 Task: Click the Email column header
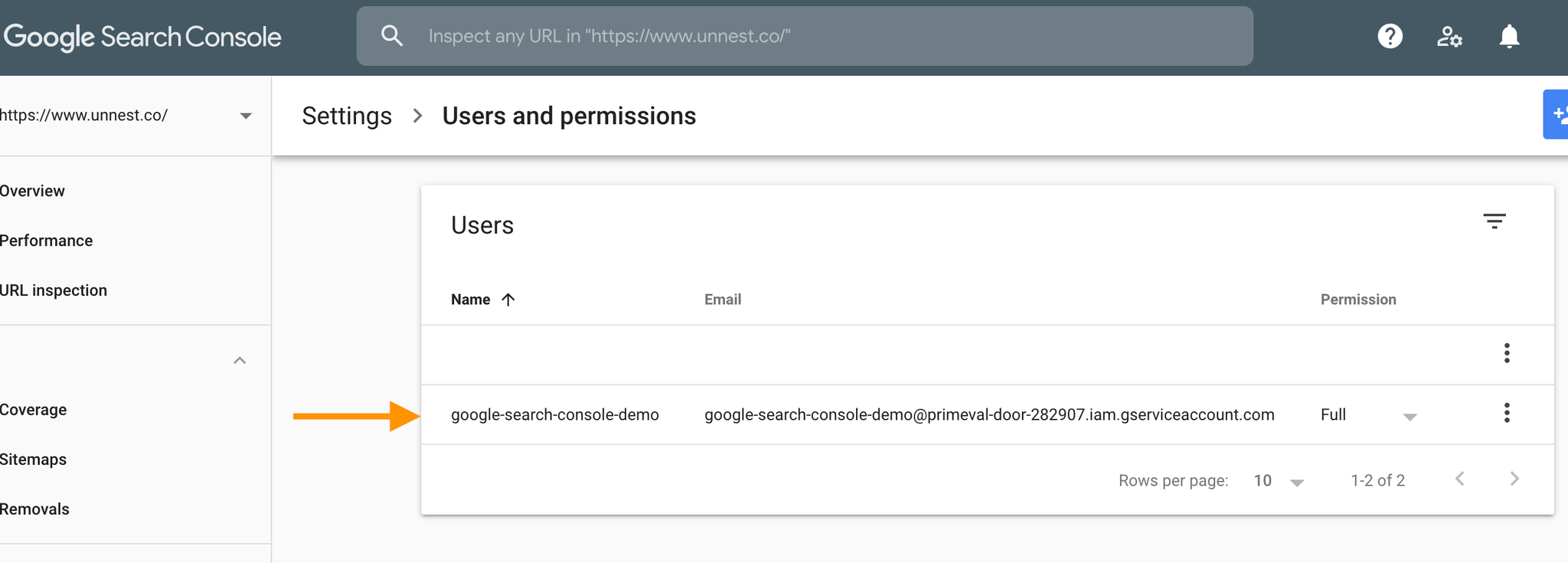(x=723, y=300)
